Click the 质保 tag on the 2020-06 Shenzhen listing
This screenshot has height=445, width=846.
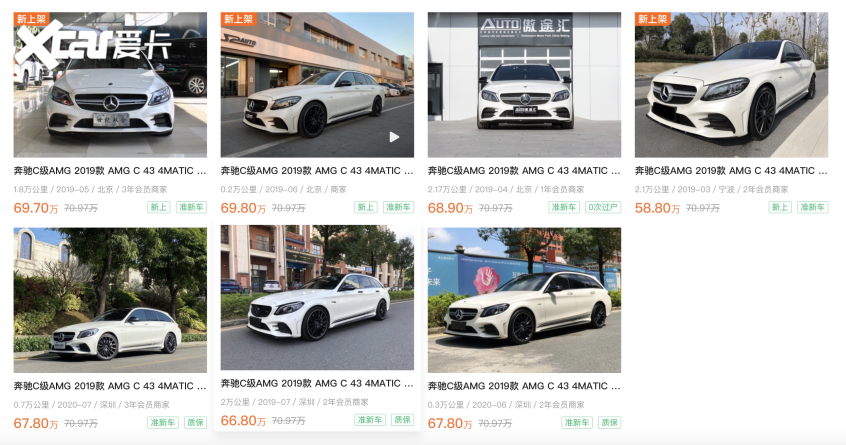(x=610, y=422)
